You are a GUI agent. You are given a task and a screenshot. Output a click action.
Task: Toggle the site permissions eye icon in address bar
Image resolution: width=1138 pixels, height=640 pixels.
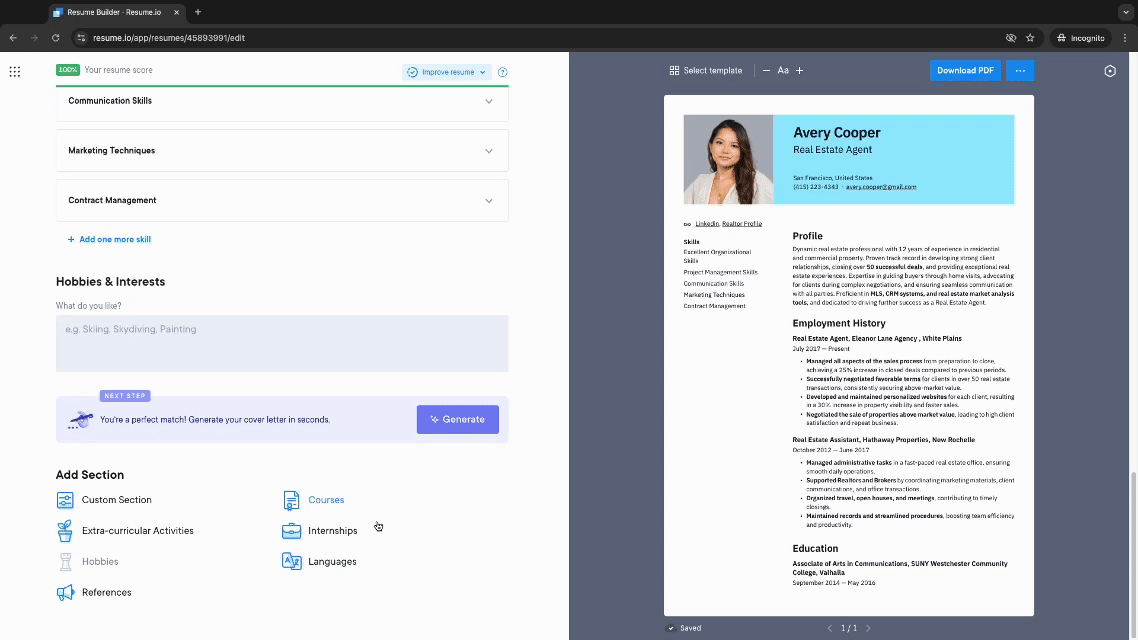click(1010, 37)
